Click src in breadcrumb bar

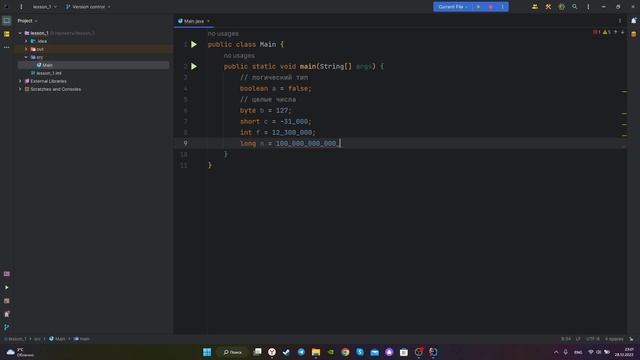point(37,339)
